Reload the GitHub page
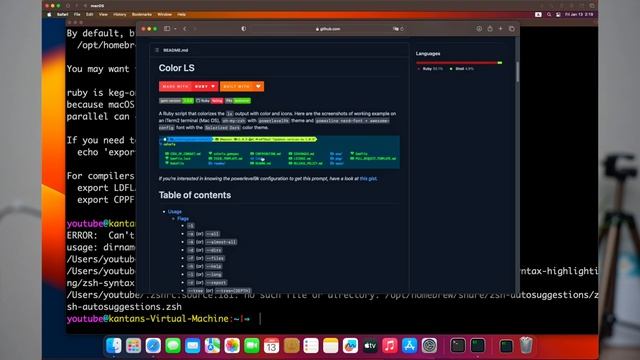 (402, 29)
